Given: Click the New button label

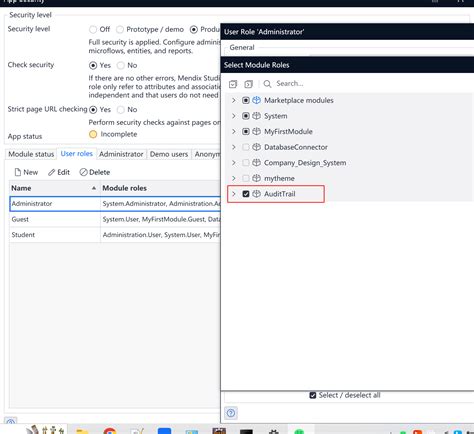Looking at the screenshot, I should [x=31, y=172].
